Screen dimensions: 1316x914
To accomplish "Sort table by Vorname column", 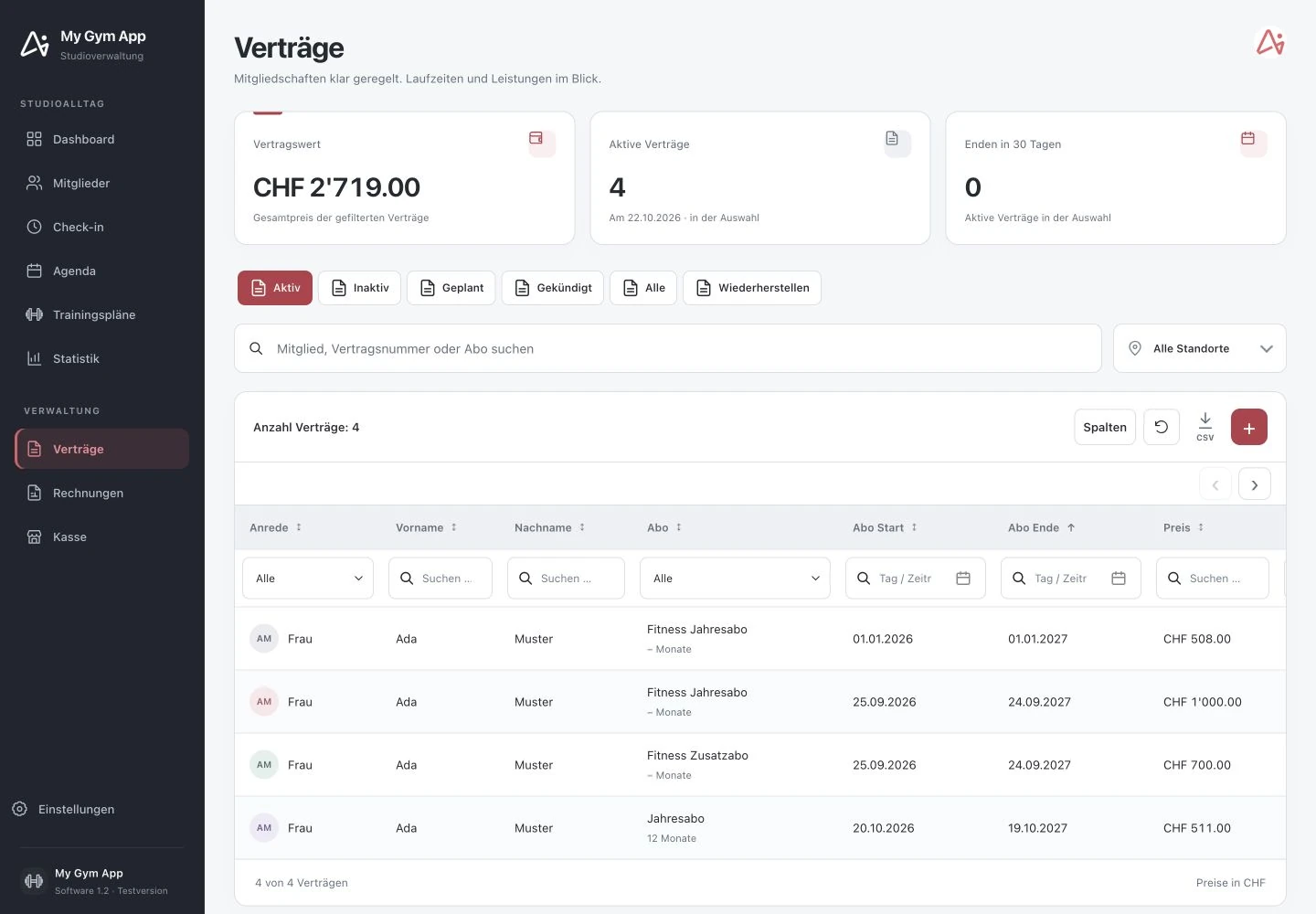I will (x=426, y=527).
